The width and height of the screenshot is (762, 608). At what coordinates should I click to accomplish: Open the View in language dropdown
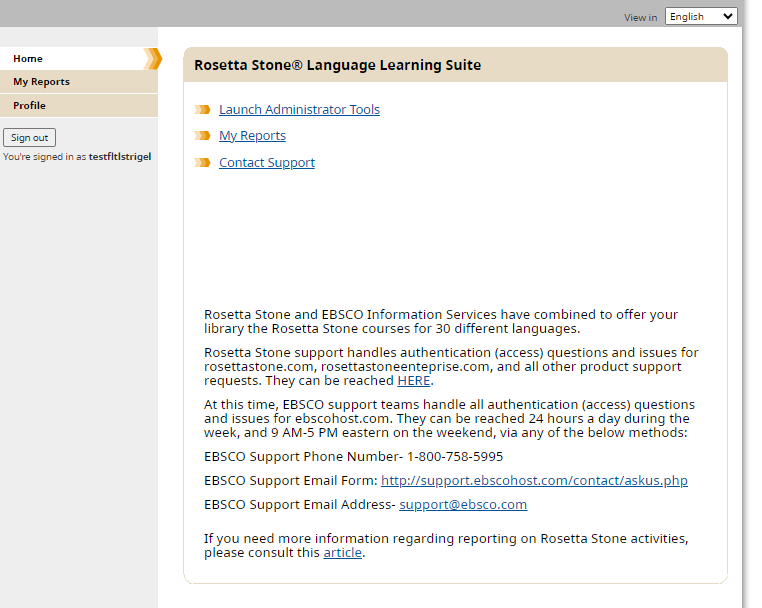[700, 16]
